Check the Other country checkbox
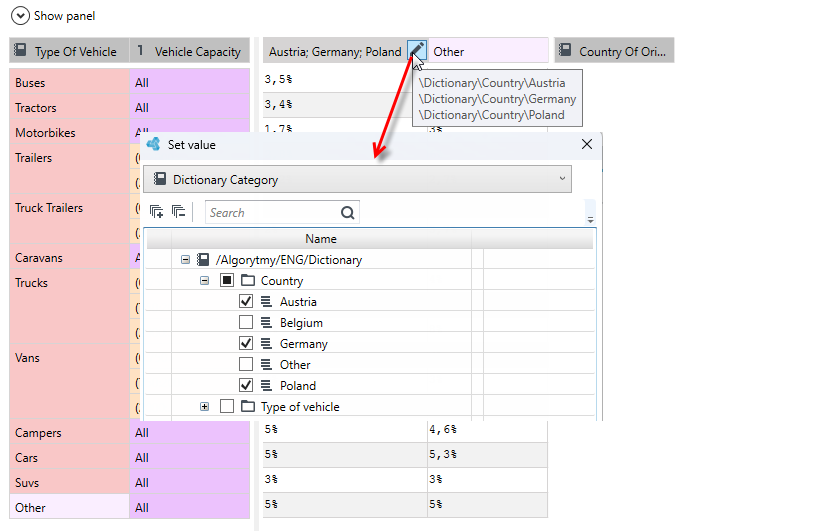 (x=246, y=364)
